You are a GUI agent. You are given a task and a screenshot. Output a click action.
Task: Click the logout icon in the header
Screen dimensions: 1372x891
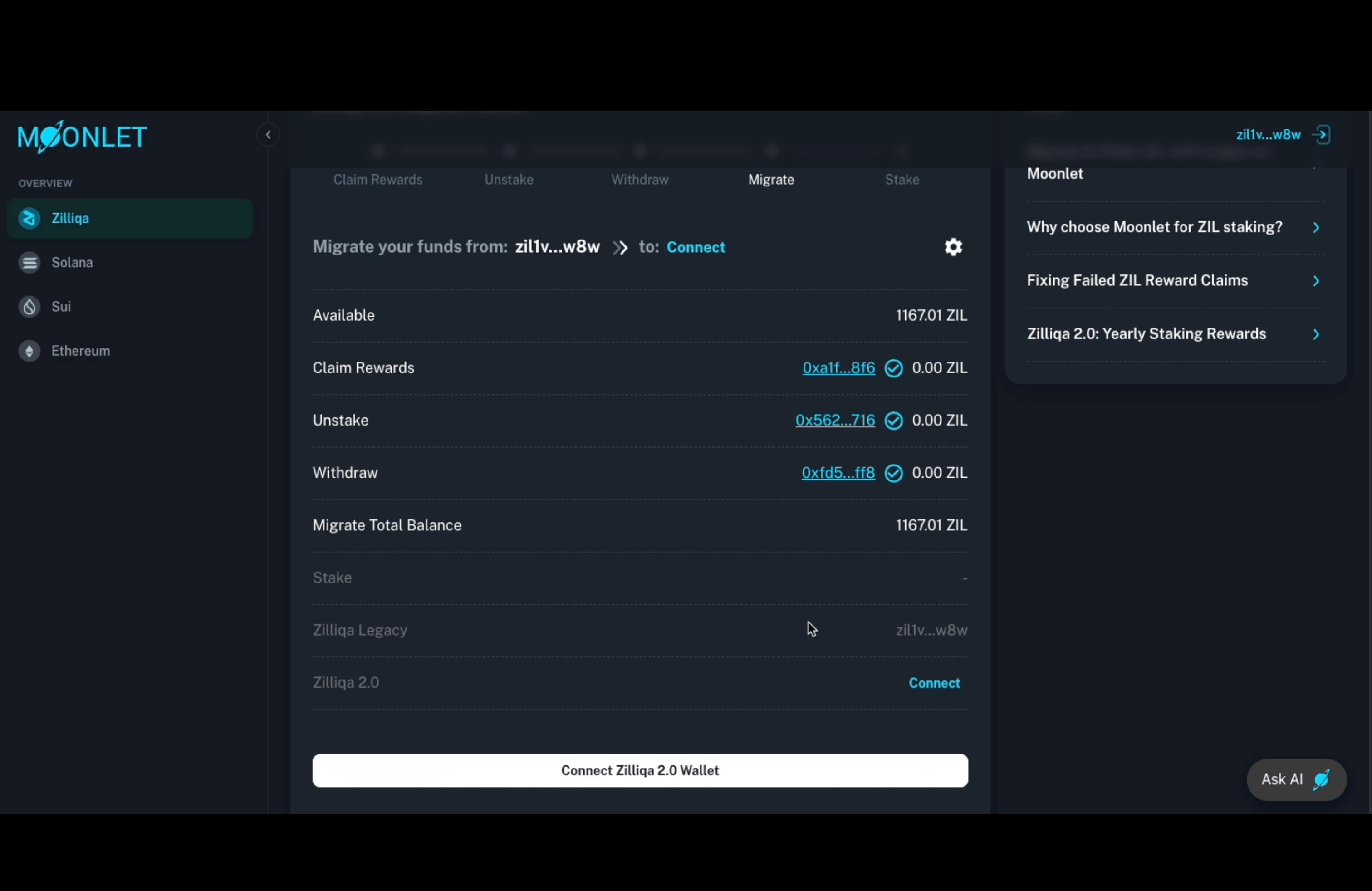pyautogui.click(x=1321, y=135)
